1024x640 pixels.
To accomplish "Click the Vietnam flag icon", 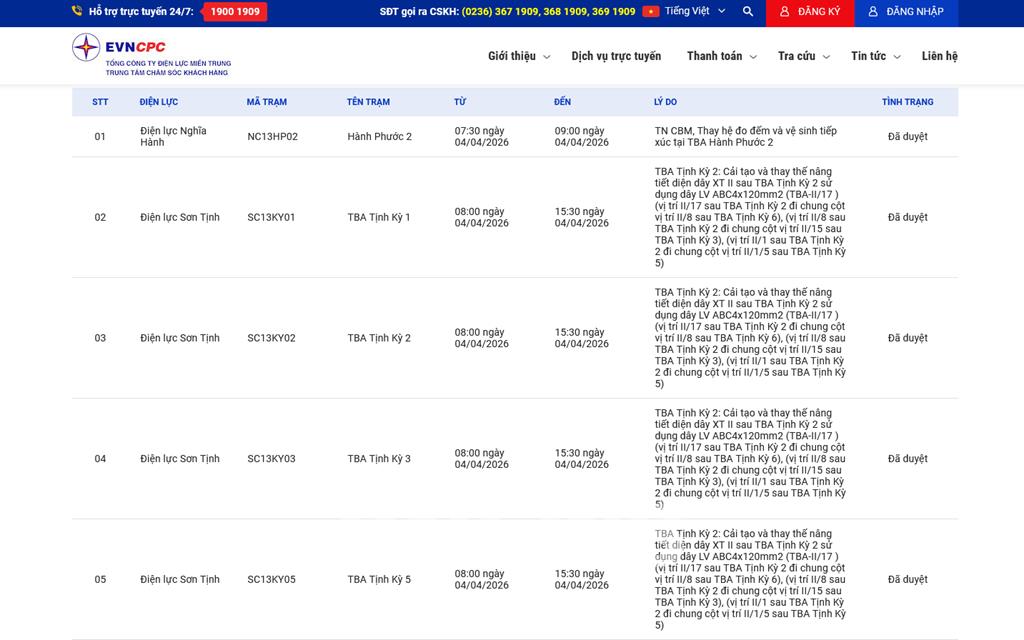I will pyautogui.click(x=651, y=12).
